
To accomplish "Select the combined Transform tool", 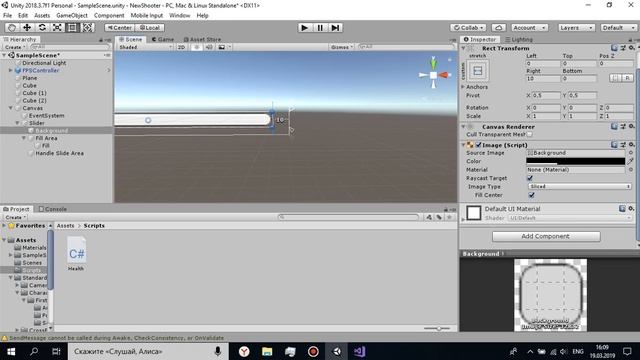I will [x=87, y=27].
